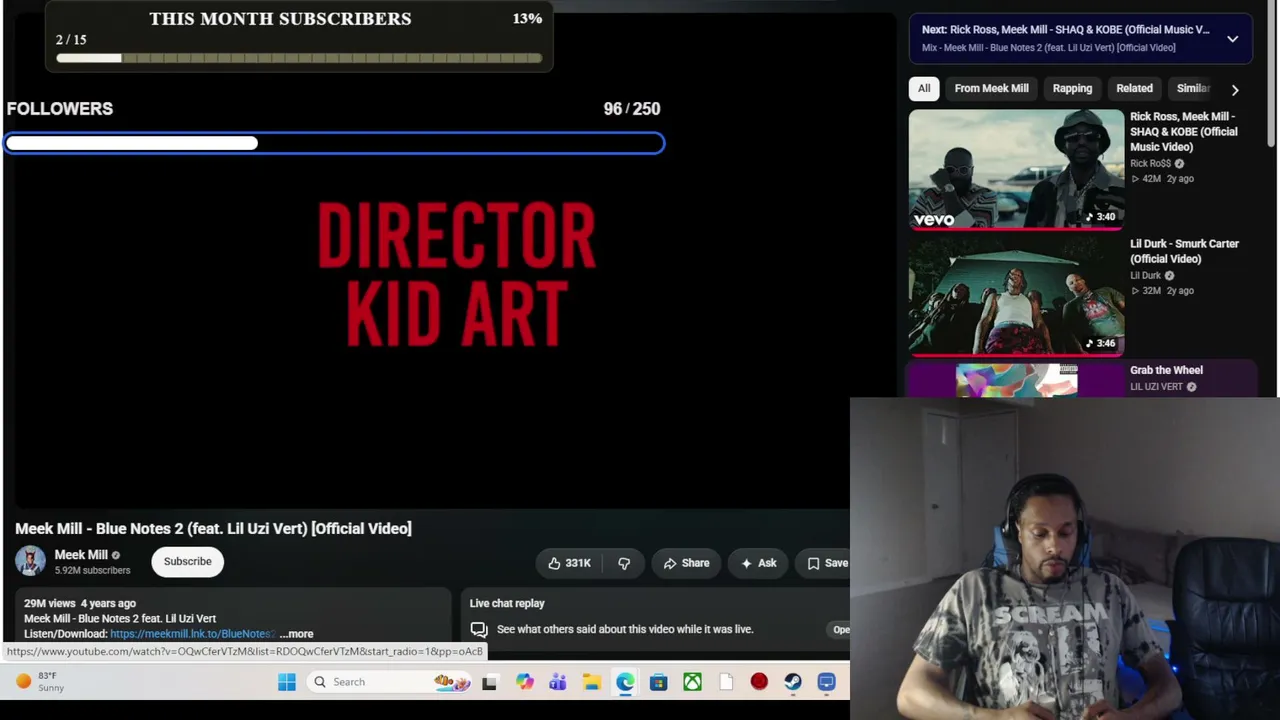Click the video title Blue Notes 2

coord(213,528)
